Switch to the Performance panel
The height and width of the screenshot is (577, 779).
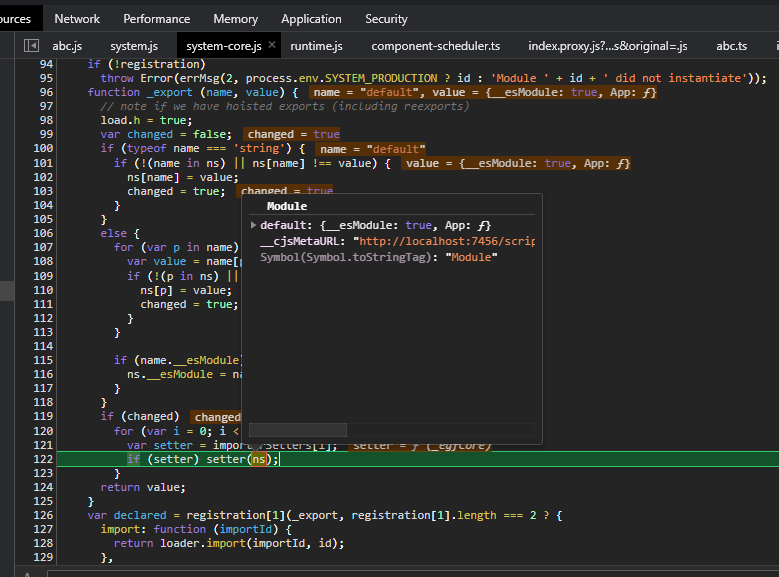point(157,18)
